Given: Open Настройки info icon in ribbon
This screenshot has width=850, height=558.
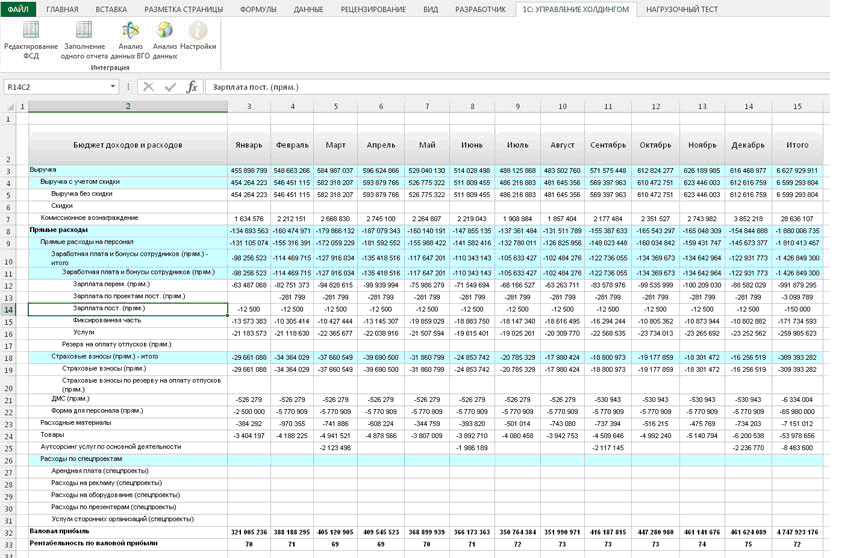Looking at the screenshot, I should (x=198, y=31).
